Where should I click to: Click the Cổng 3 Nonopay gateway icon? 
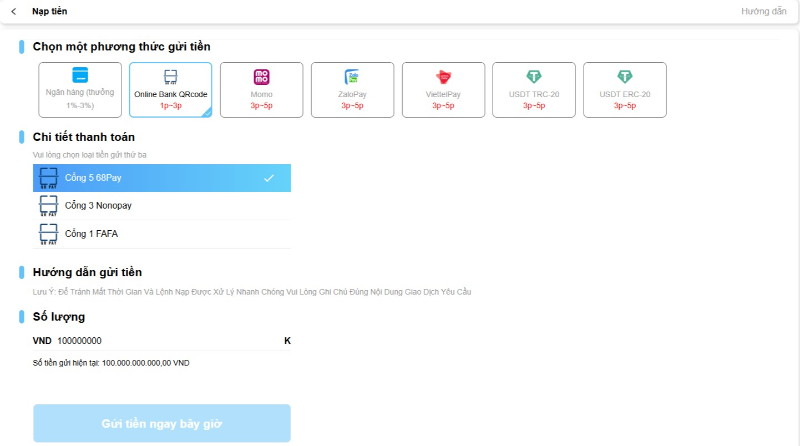48,206
